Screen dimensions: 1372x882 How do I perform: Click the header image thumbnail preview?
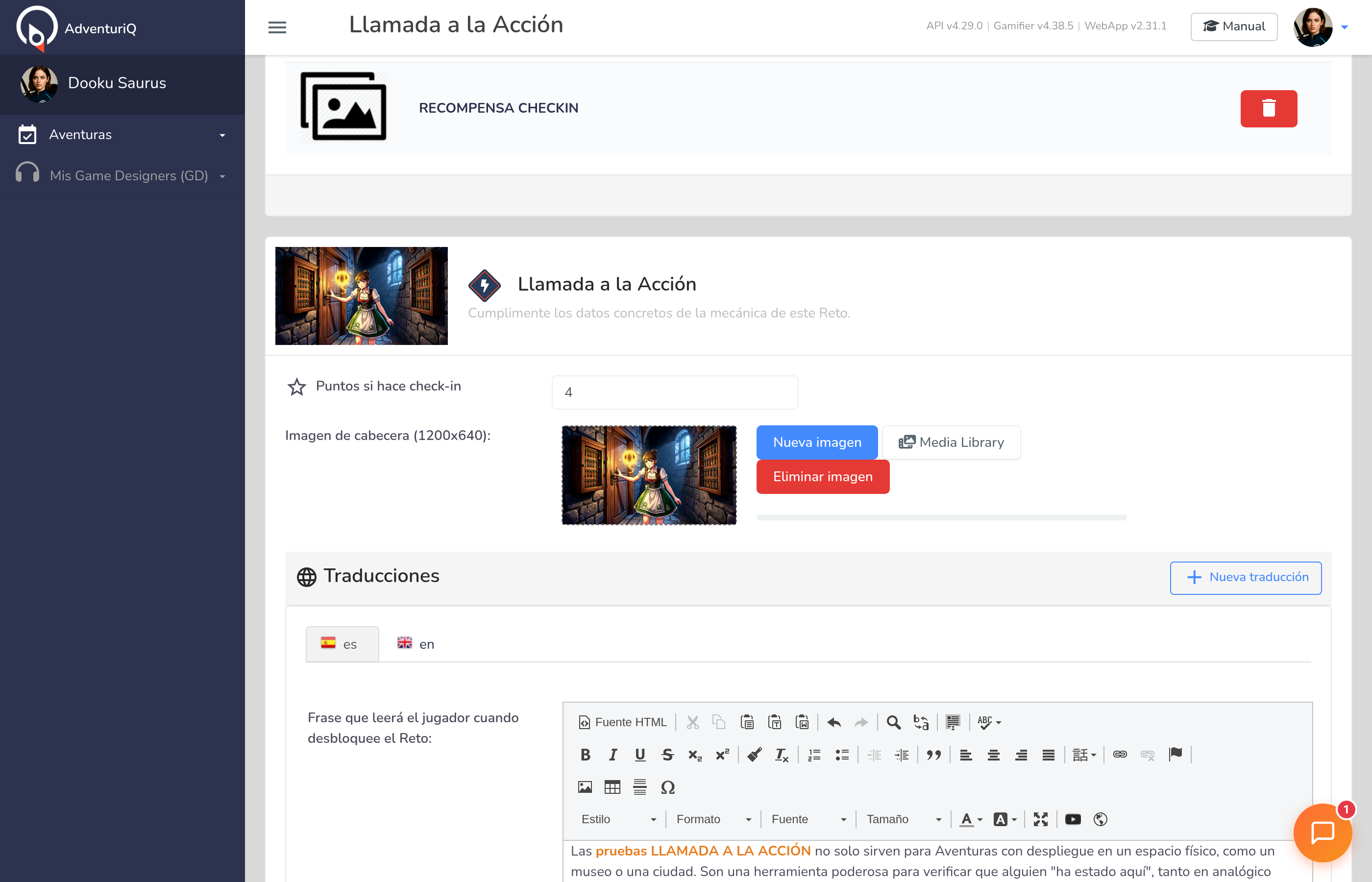(x=649, y=475)
